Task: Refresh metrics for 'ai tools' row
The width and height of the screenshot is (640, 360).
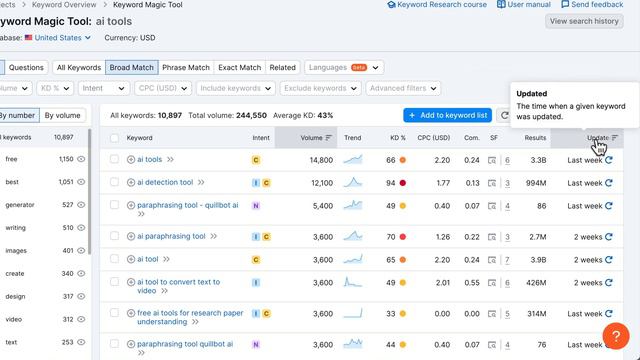Action: point(609,160)
